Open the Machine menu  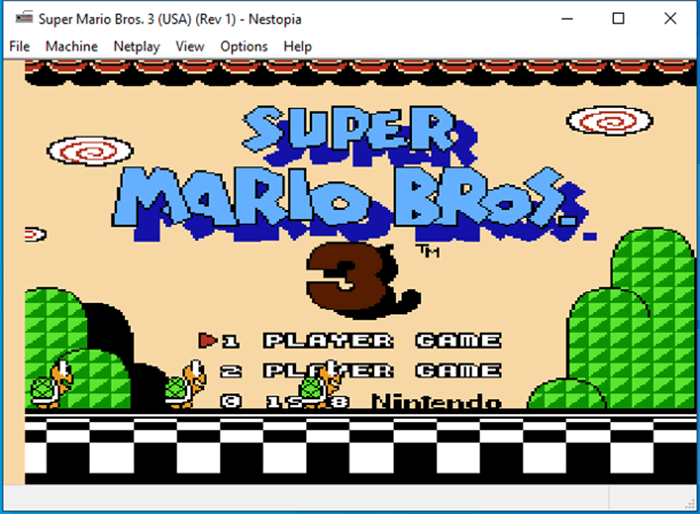tap(71, 46)
